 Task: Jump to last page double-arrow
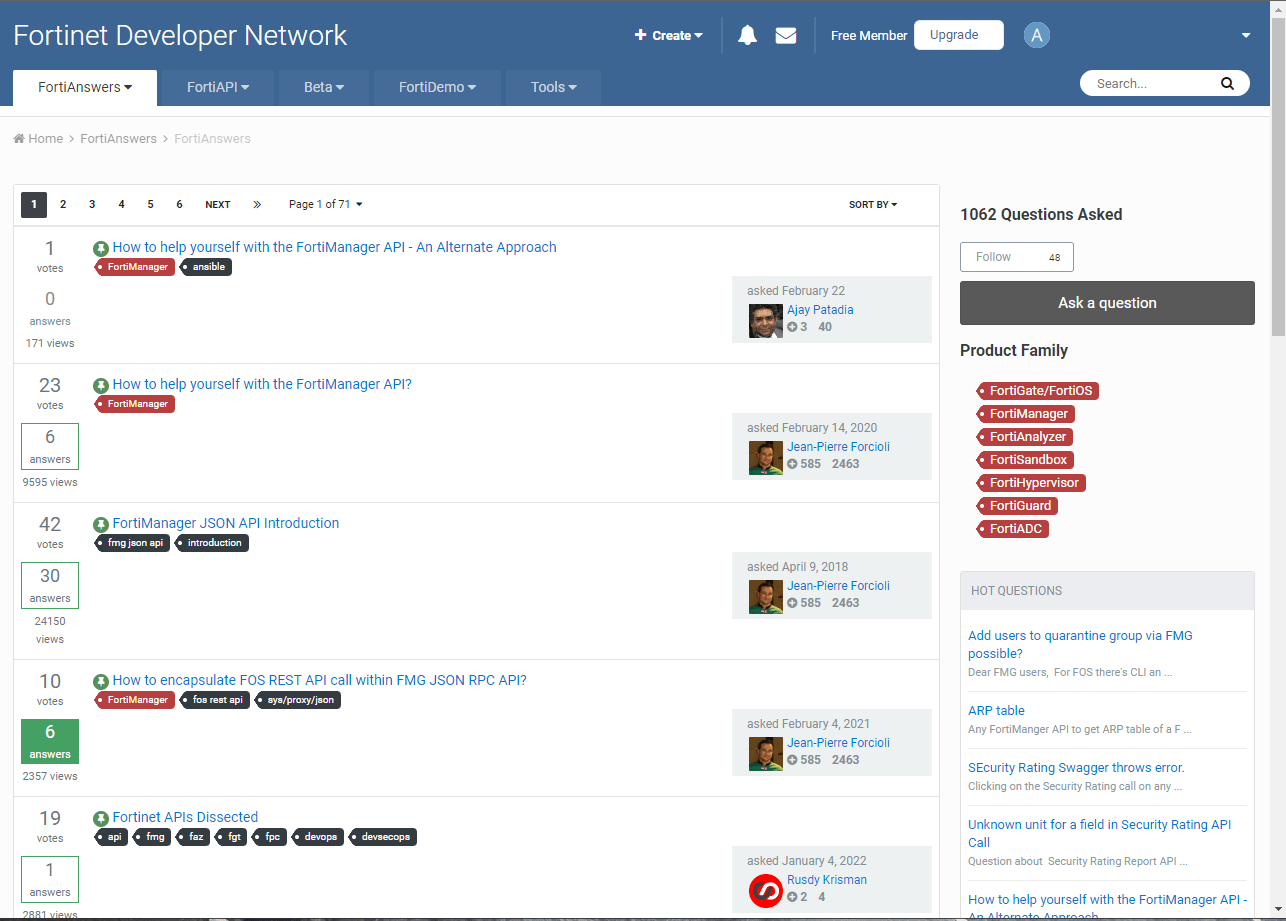(x=257, y=204)
